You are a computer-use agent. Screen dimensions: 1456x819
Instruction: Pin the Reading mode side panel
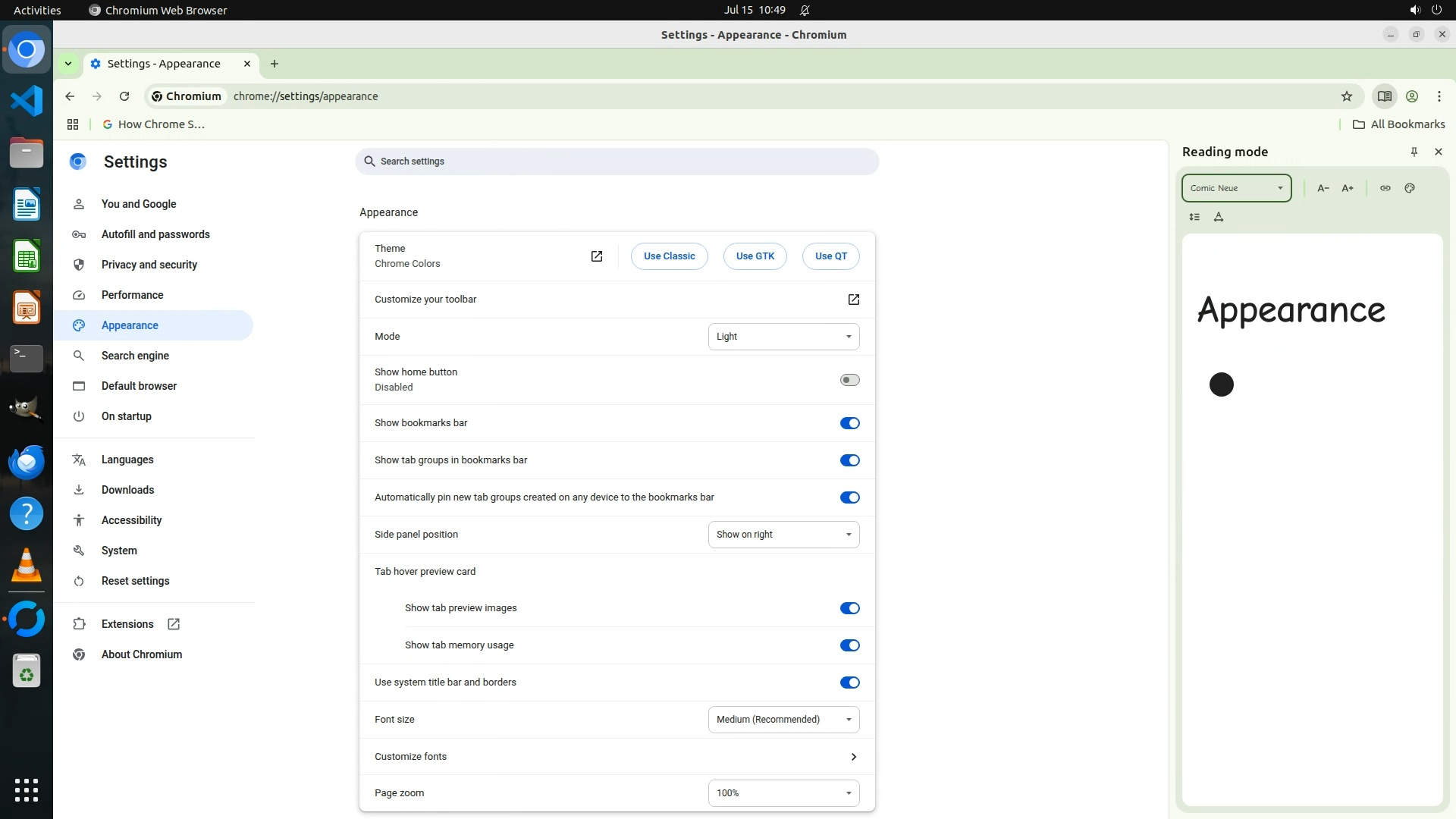click(1414, 152)
